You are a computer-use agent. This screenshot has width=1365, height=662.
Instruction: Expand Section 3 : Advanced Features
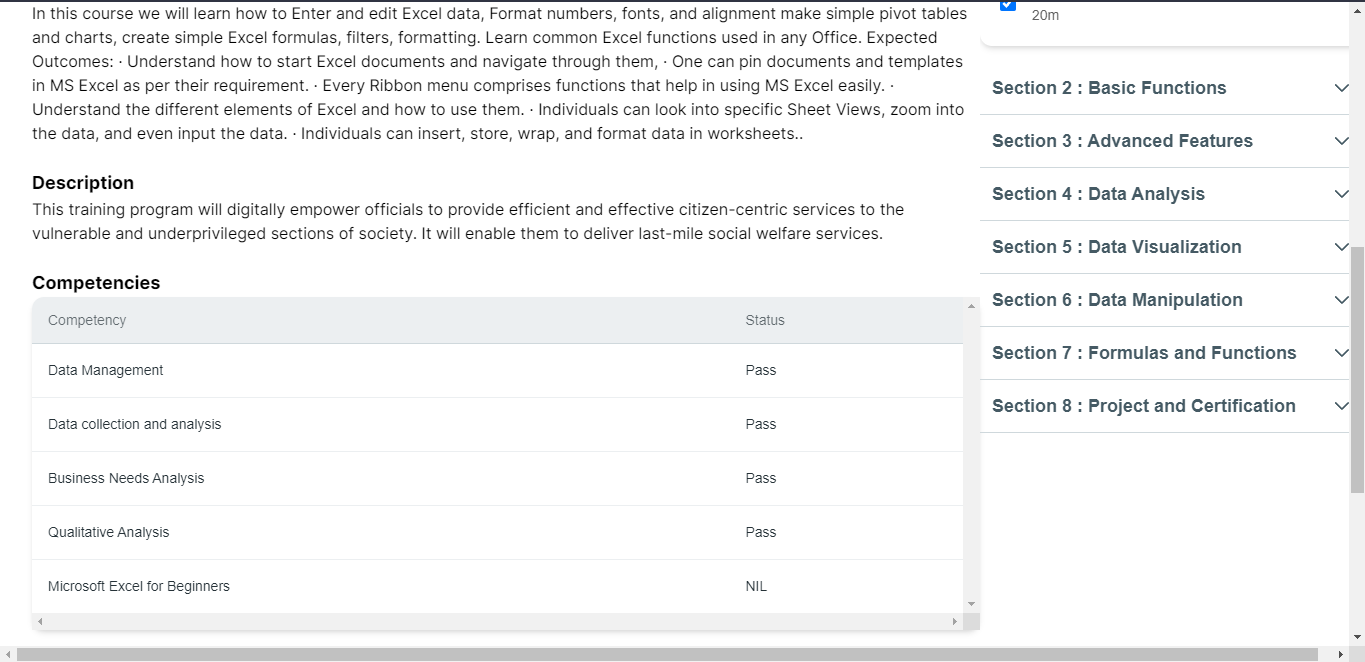click(x=1121, y=141)
